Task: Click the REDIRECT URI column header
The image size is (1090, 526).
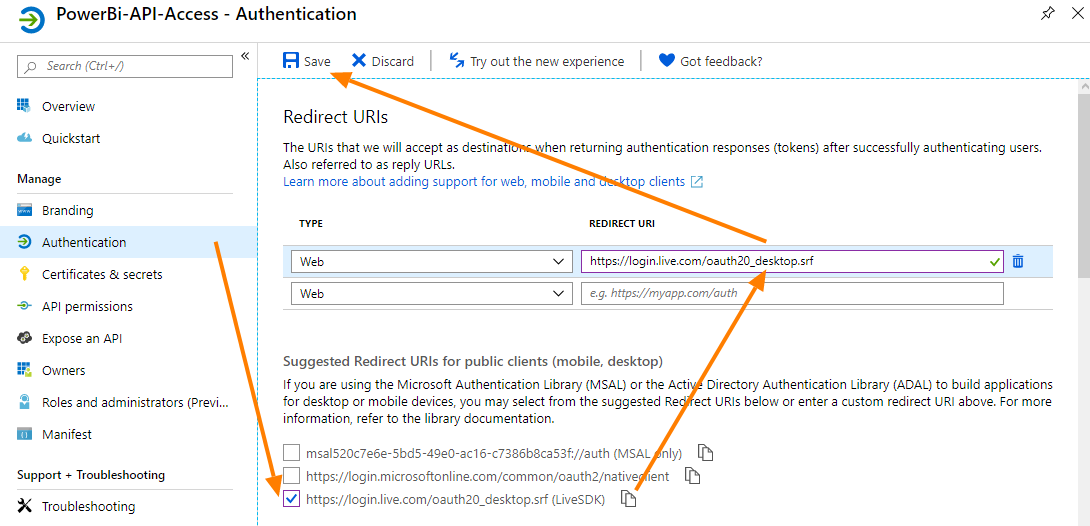Action: pyautogui.click(x=621, y=224)
